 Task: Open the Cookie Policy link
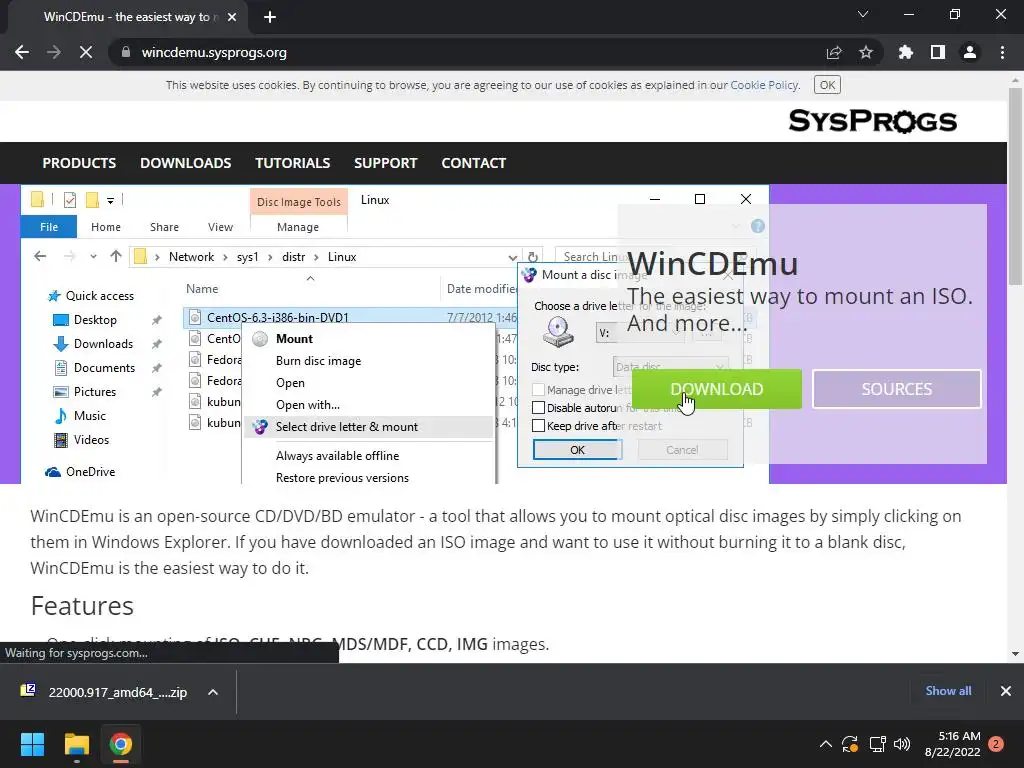click(x=764, y=85)
